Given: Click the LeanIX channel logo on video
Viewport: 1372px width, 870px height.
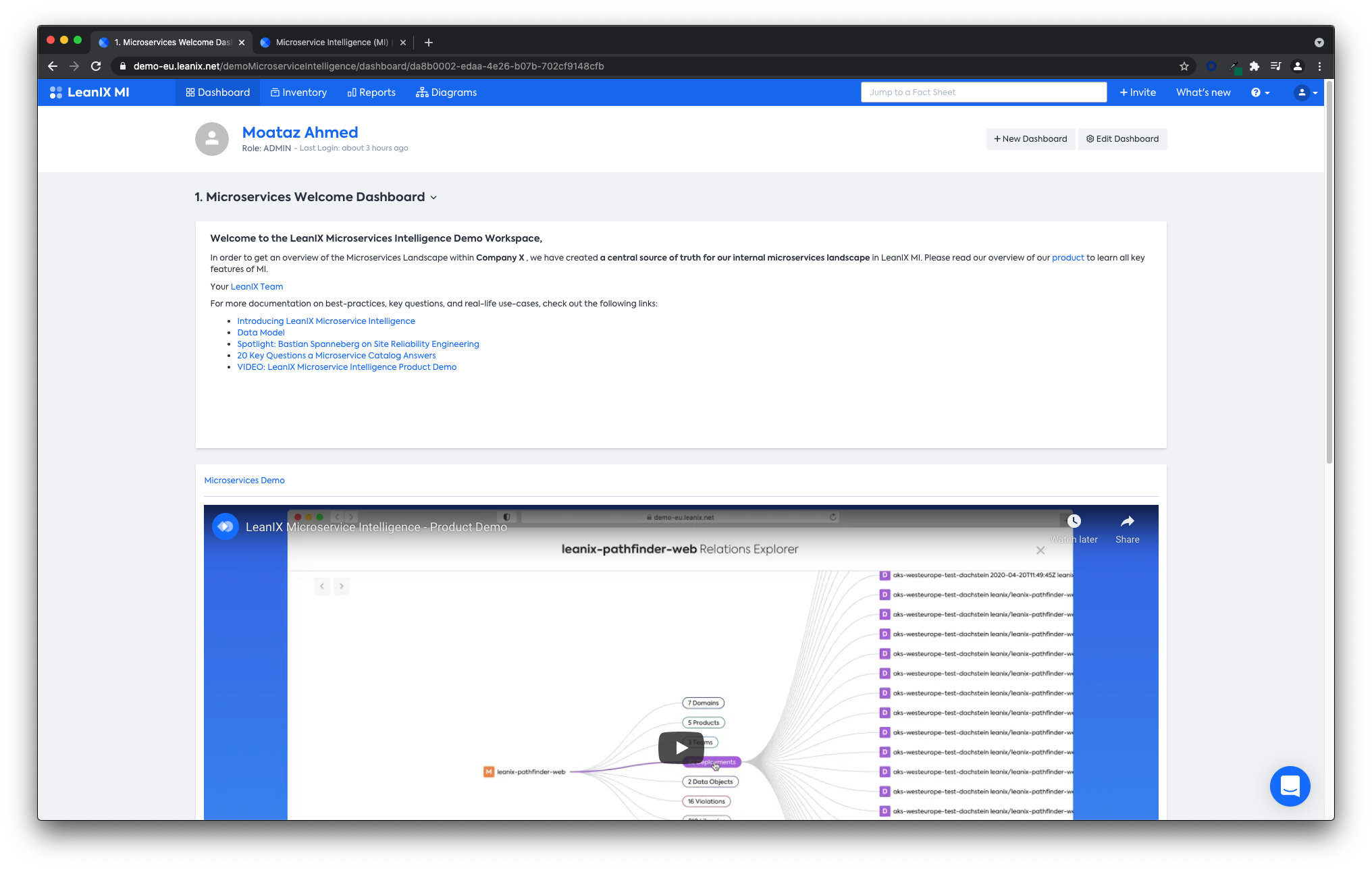Looking at the screenshot, I should click(x=226, y=526).
